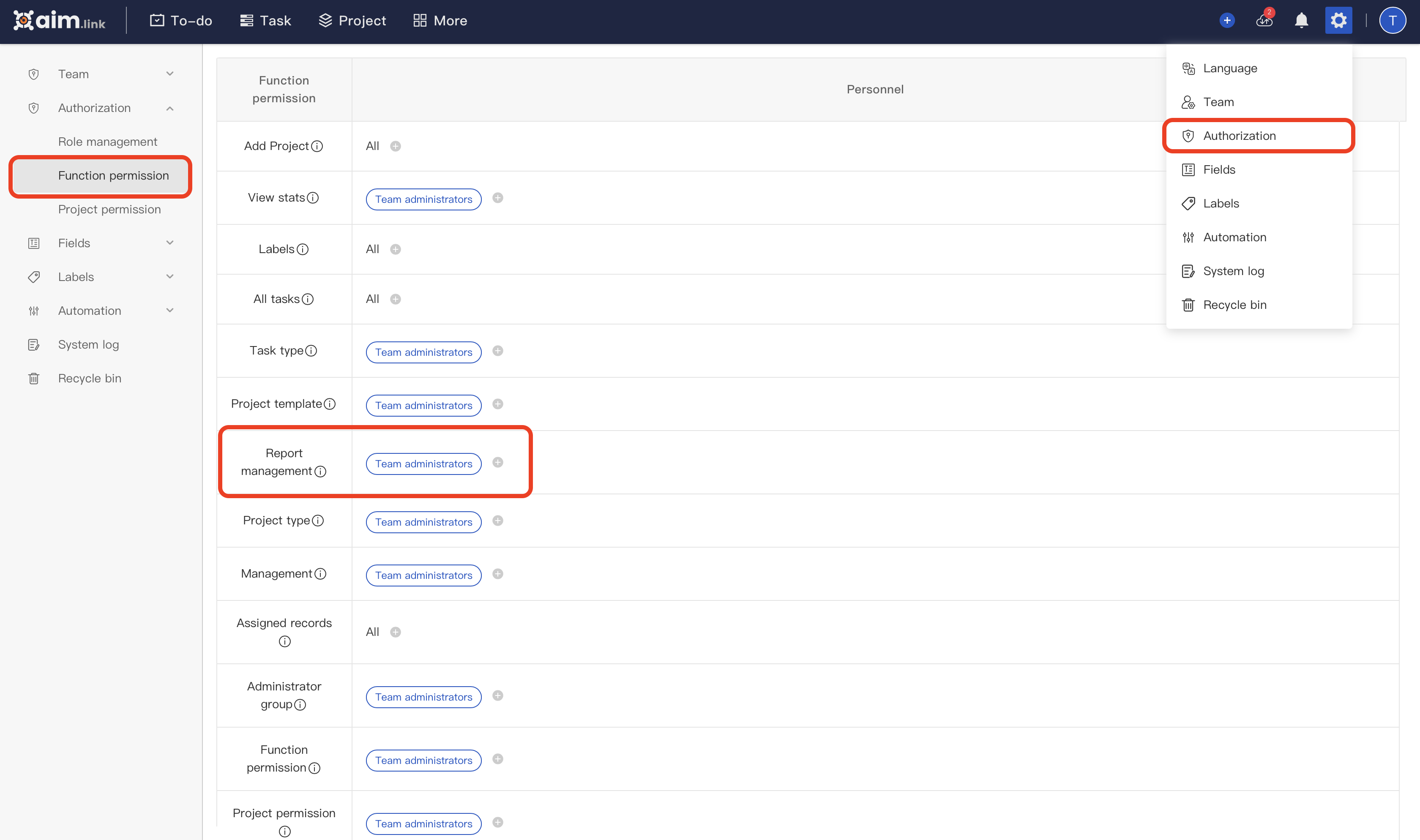Image resolution: width=1420 pixels, height=840 pixels.
Task: Click info icon next to Task type
Action: pyautogui.click(x=311, y=351)
